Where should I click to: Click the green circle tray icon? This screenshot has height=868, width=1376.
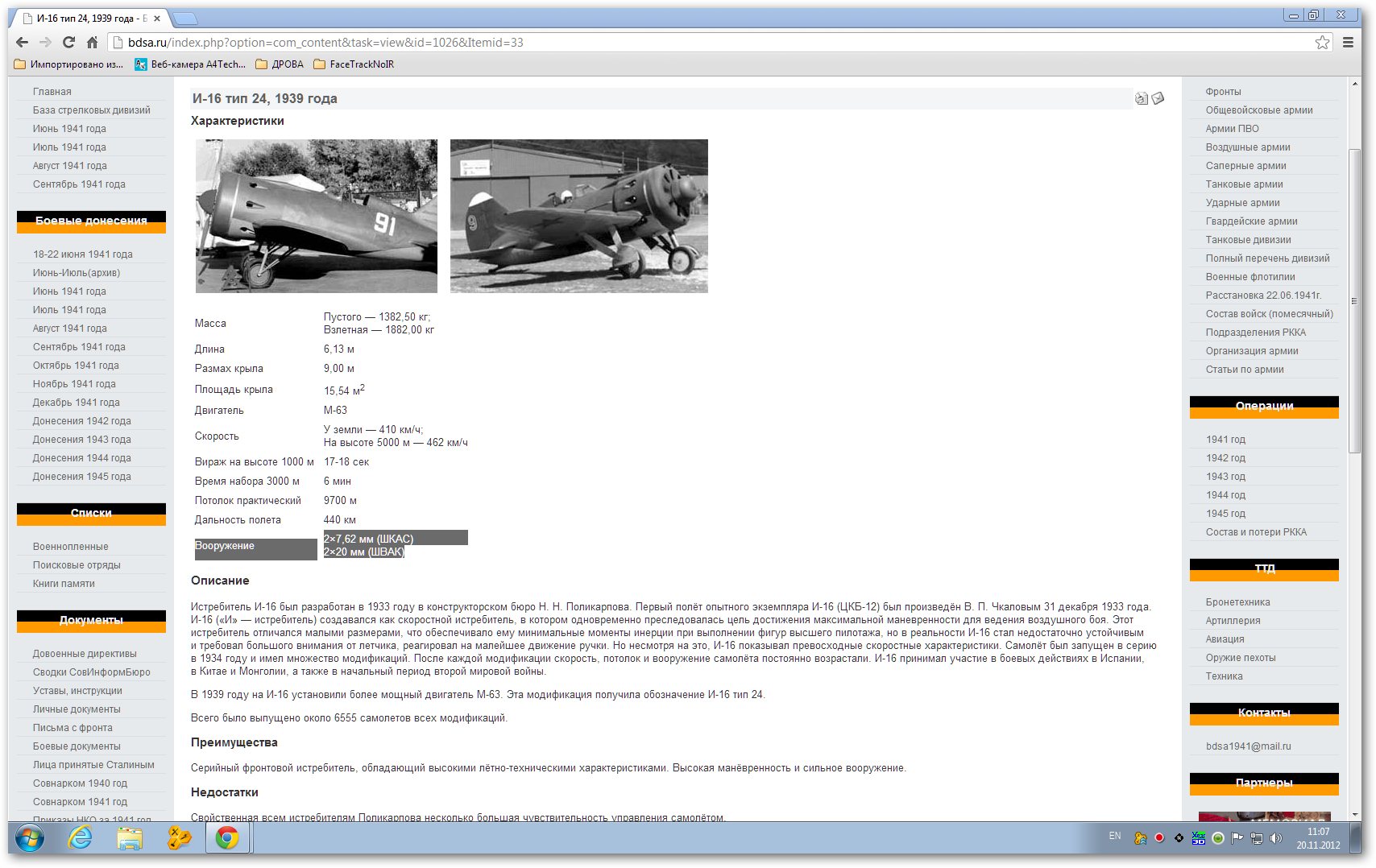click(1218, 838)
